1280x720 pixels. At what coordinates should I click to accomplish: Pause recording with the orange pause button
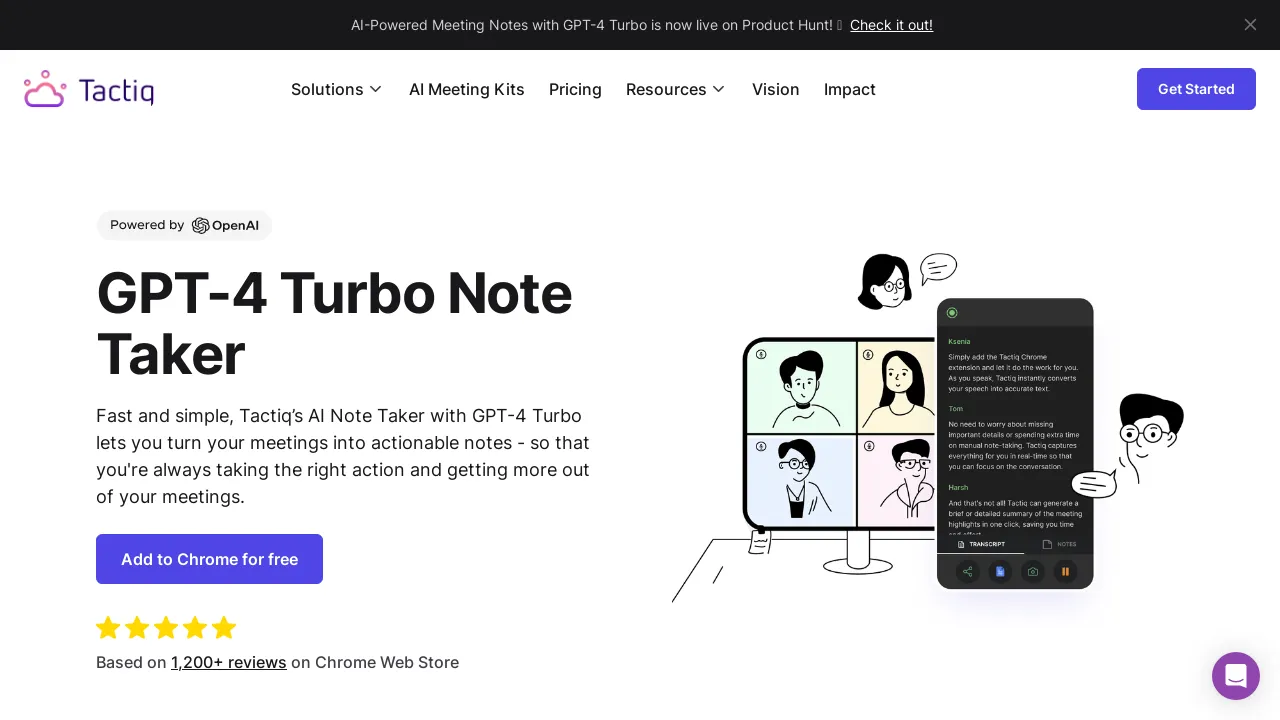(1066, 571)
